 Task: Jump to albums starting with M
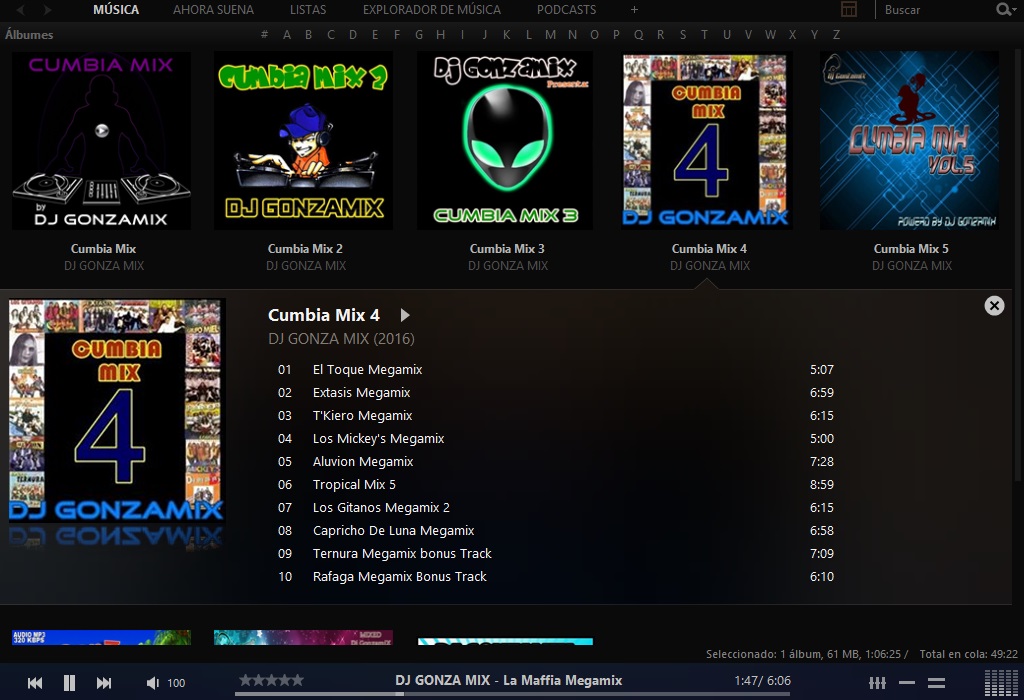click(x=551, y=35)
